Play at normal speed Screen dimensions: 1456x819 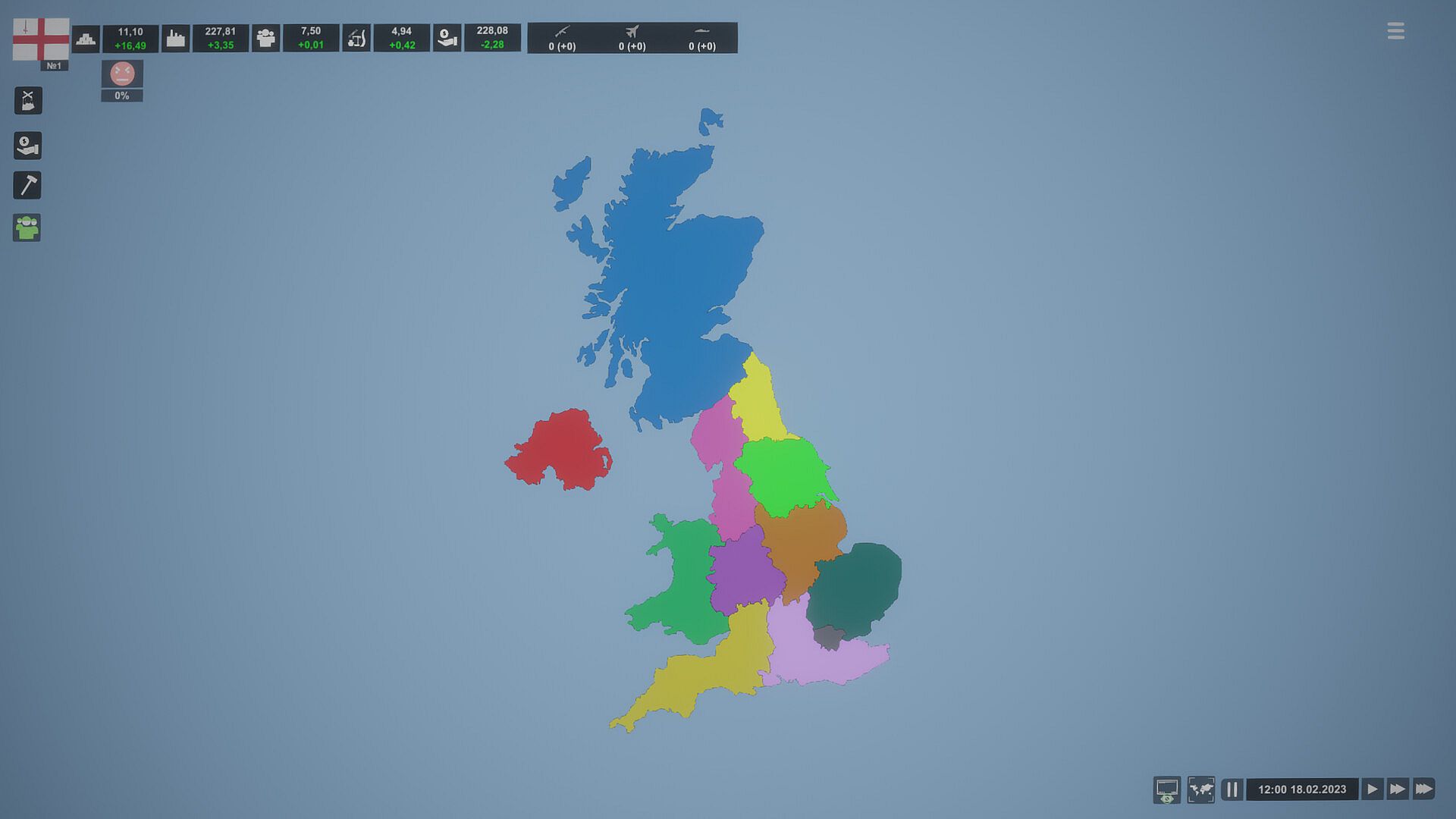click(x=1372, y=789)
